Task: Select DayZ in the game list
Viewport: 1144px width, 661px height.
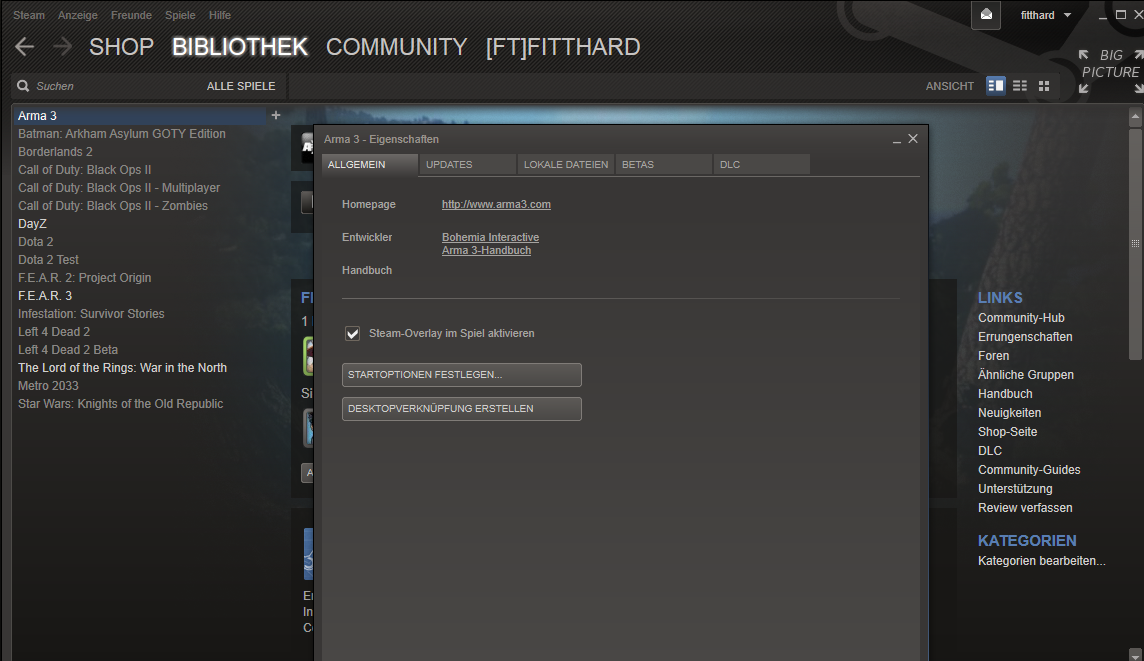Action: click(x=32, y=224)
